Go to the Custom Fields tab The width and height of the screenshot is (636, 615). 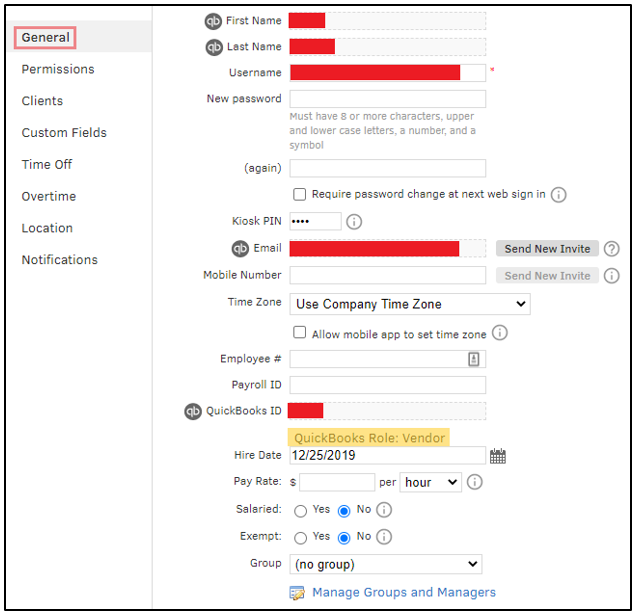click(x=64, y=133)
